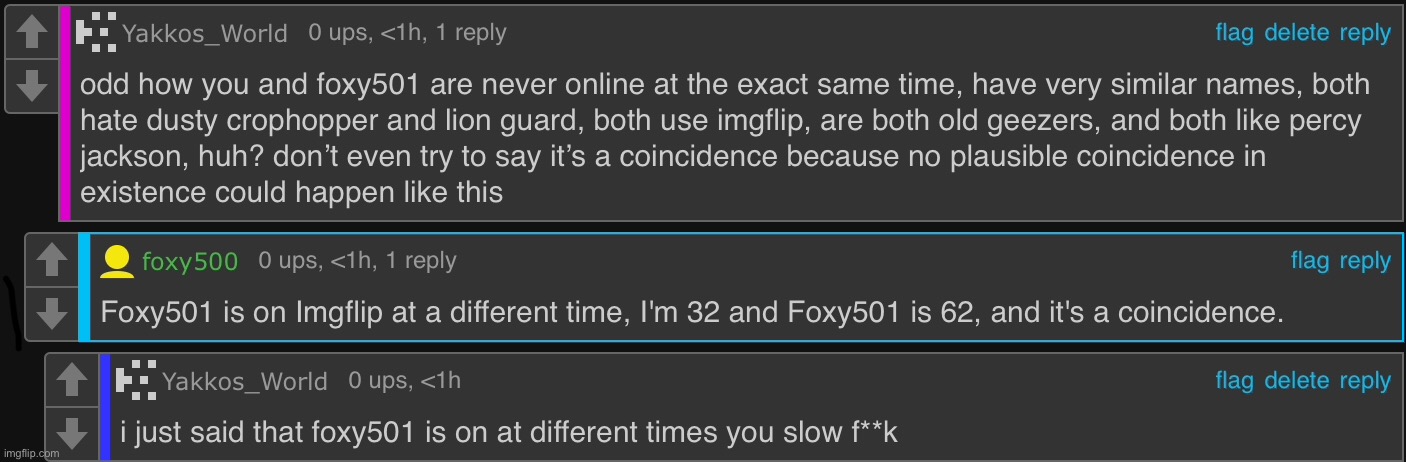Downvote the last Yakkos_World comment
The height and width of the screenshot is (462, 1406).
point(71,433)
